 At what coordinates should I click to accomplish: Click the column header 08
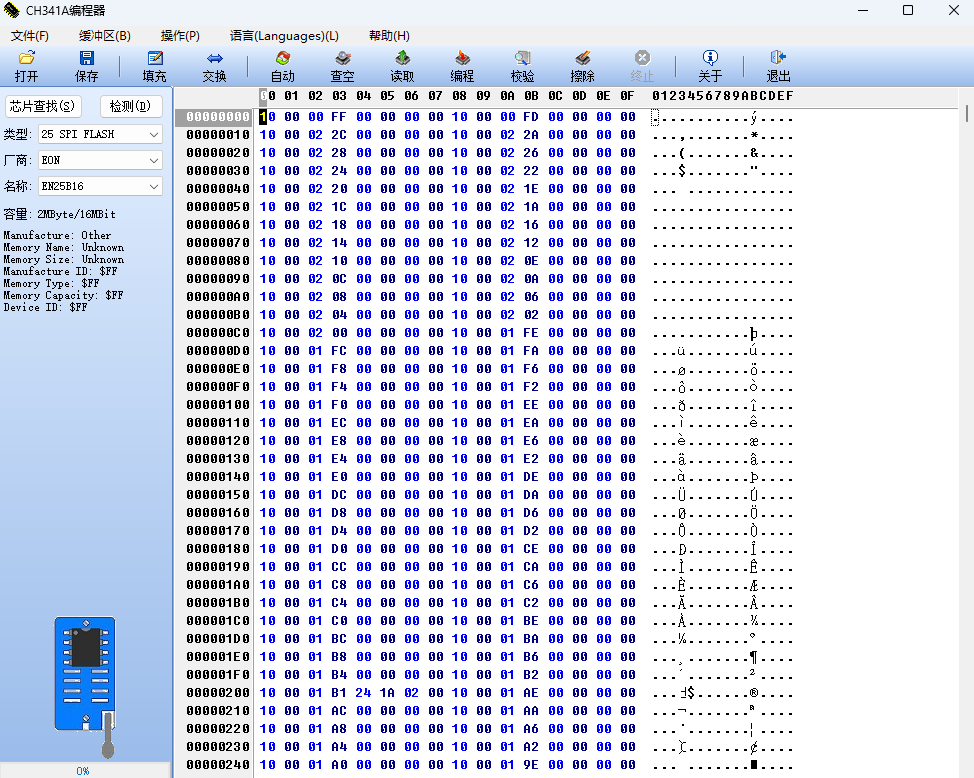coord(459,96)
